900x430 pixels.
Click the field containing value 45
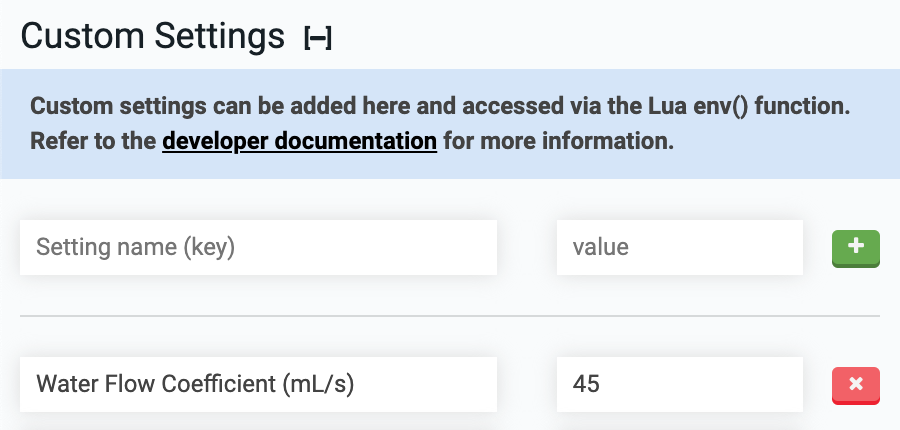pos(679,384)
